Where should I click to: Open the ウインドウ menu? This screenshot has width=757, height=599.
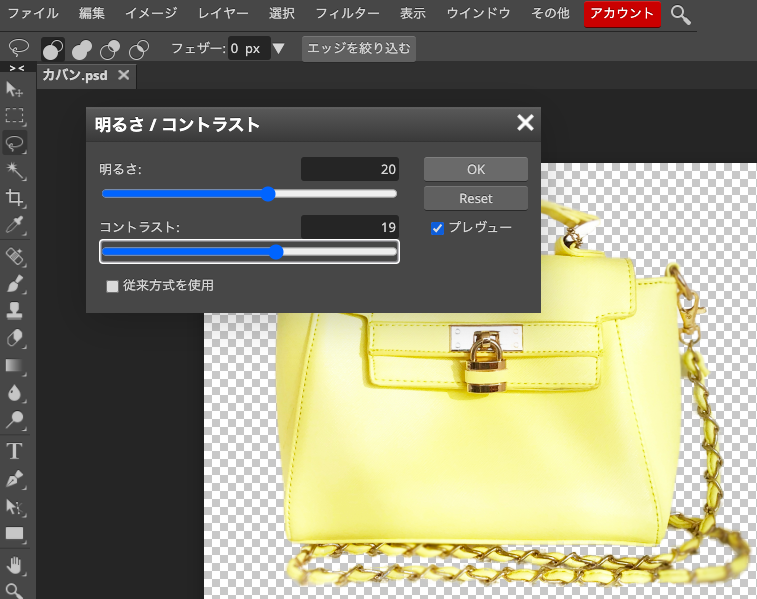(x=478, y=14)
